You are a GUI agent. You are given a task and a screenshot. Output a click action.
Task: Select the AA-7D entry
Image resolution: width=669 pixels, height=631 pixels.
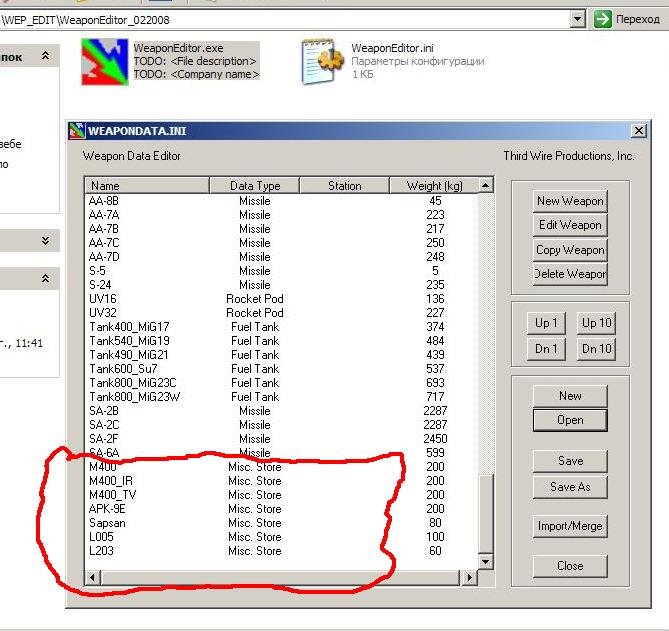281,257
